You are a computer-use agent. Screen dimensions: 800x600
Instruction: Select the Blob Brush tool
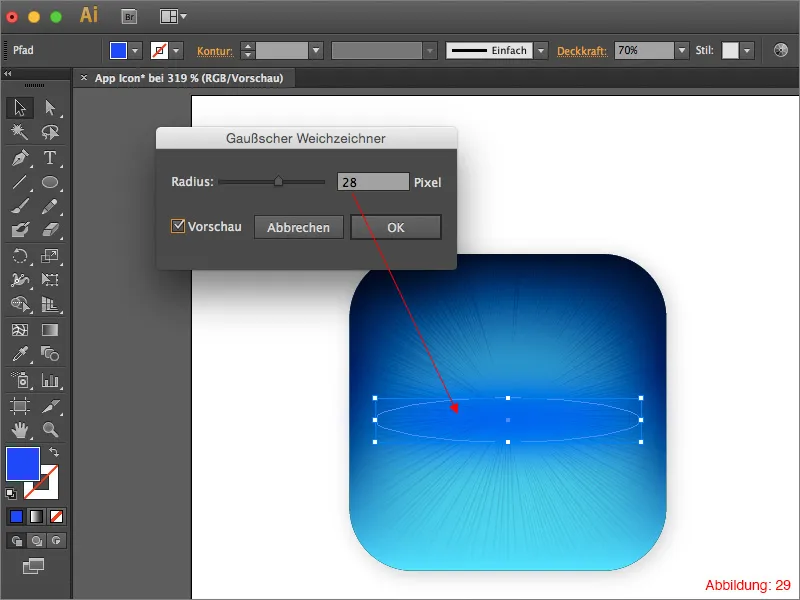[x=20, y=230]
